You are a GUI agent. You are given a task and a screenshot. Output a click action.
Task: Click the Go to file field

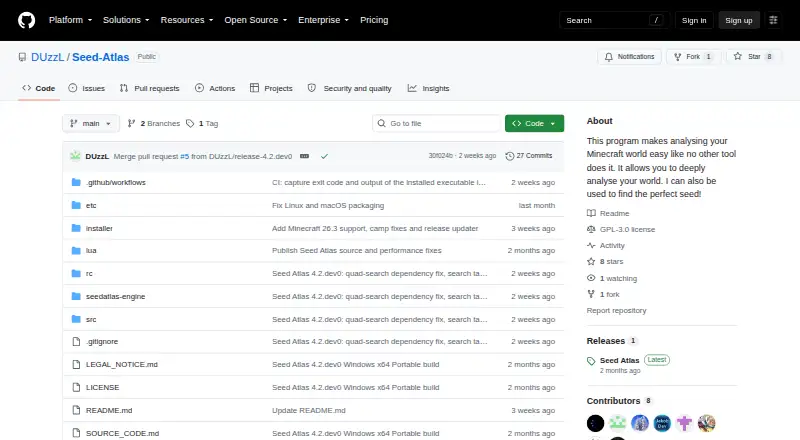[x=437, y=124]
